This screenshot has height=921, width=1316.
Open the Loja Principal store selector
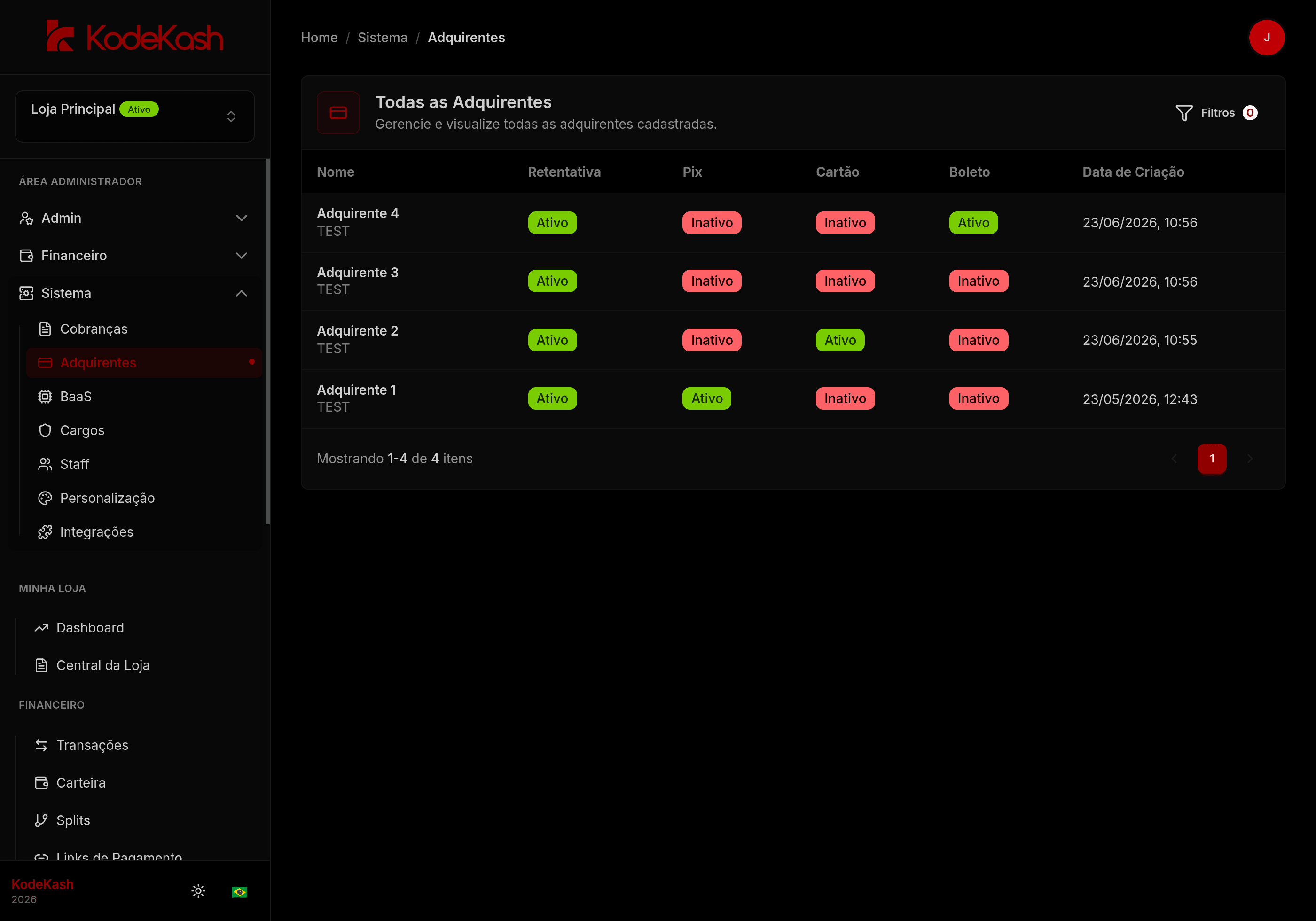(x=135, y=117)
